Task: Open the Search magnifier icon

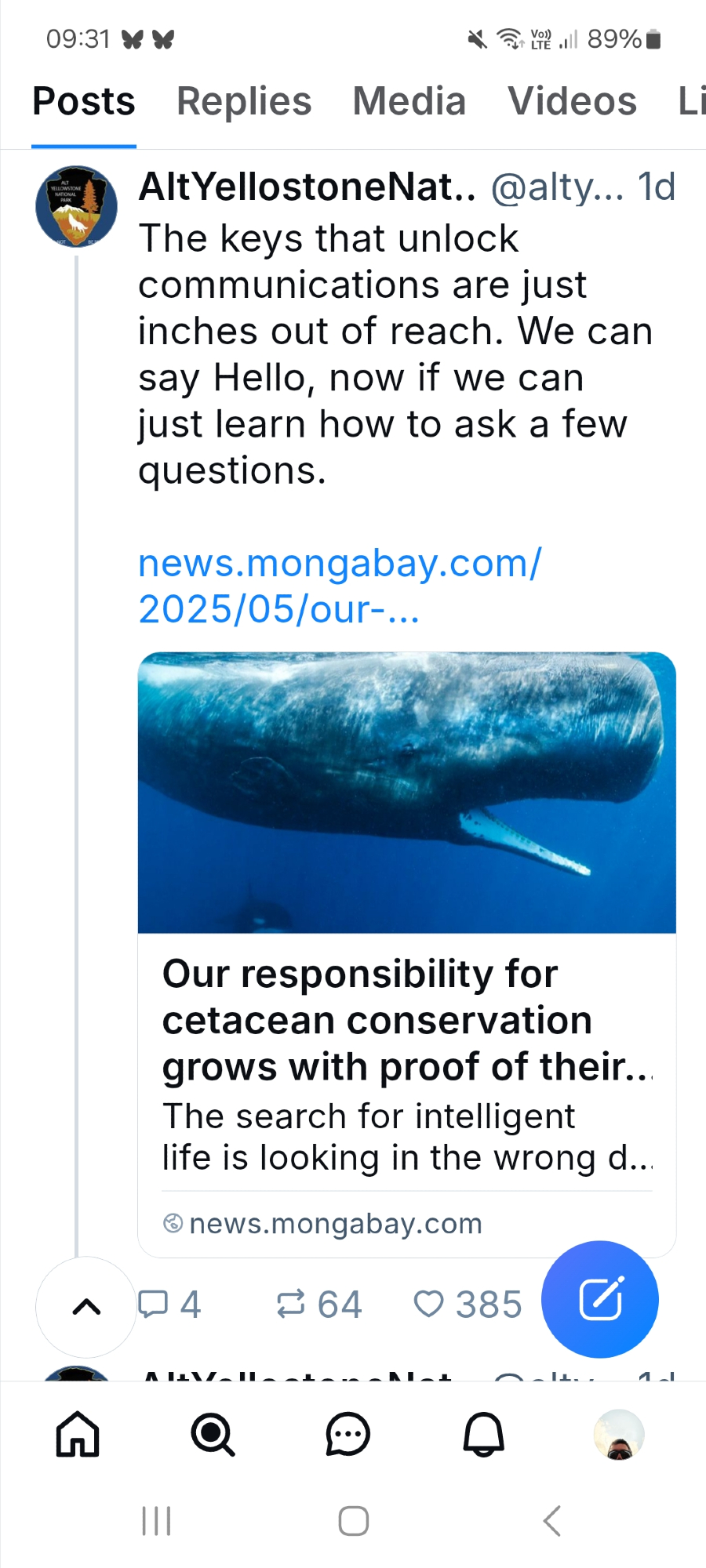Action: [213, 1434]
